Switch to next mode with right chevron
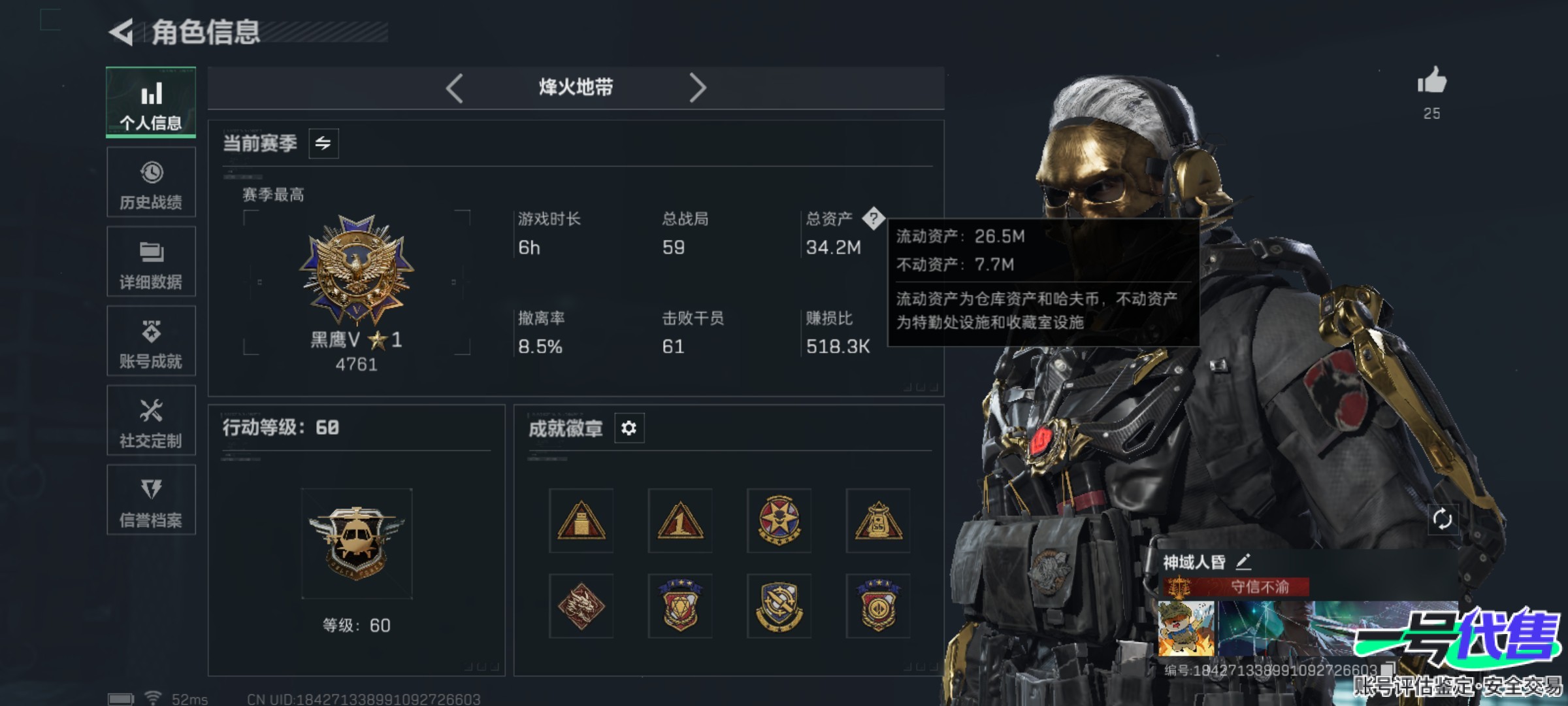Screen dimensions: 1568x706 click(x=698, y=88)
